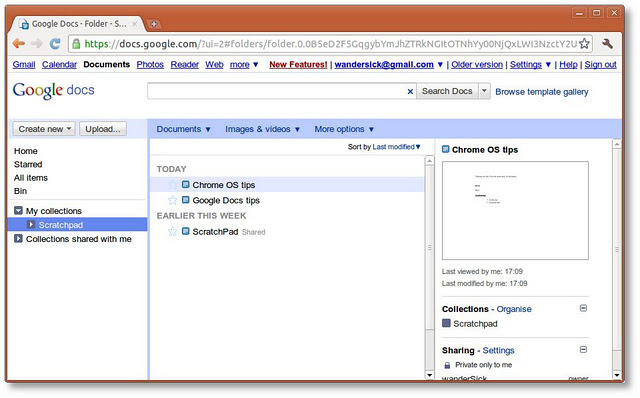Open account dropdown next to wandersick@gmail.com
640x398 pixels.
(x=440, y=64)
